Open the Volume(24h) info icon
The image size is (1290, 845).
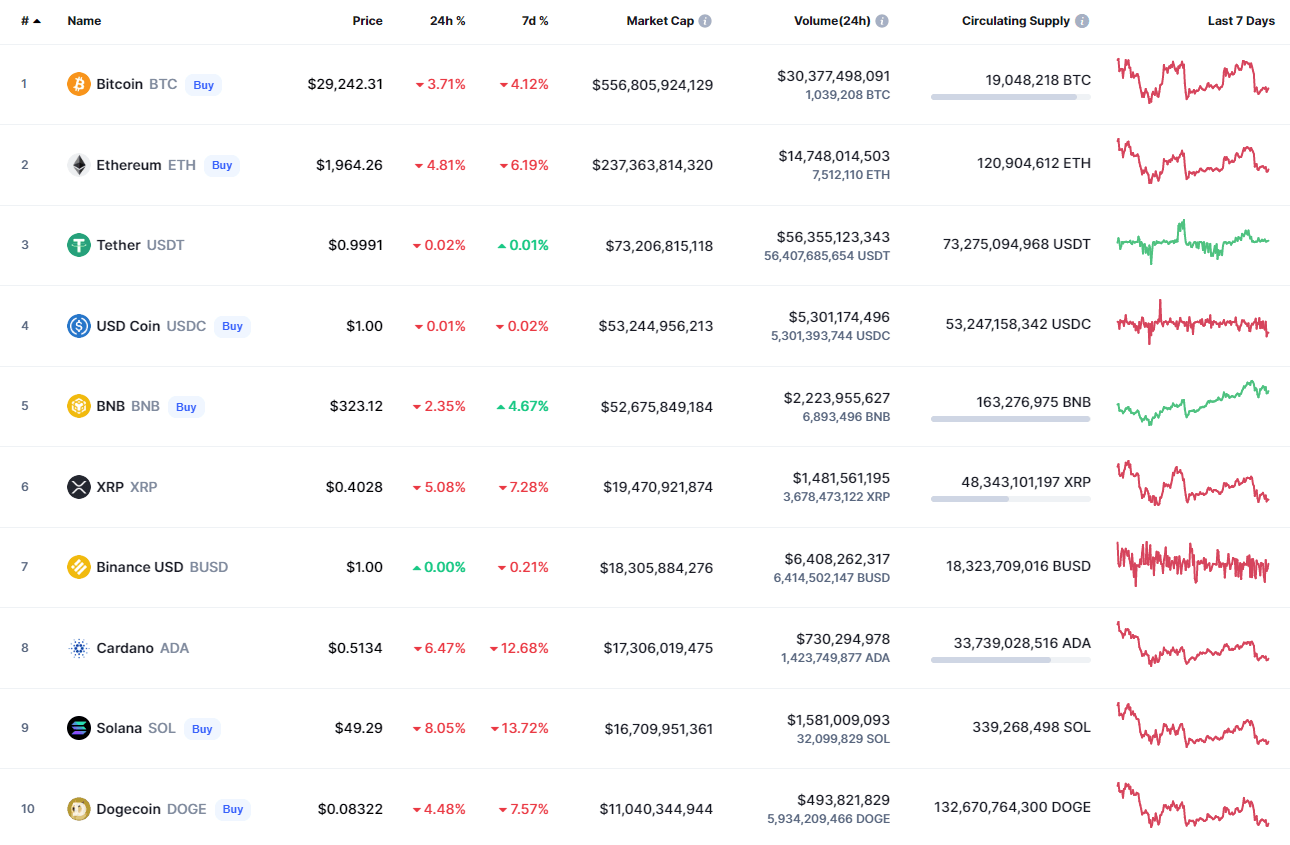pyautogui.click(x=882, y=21)
